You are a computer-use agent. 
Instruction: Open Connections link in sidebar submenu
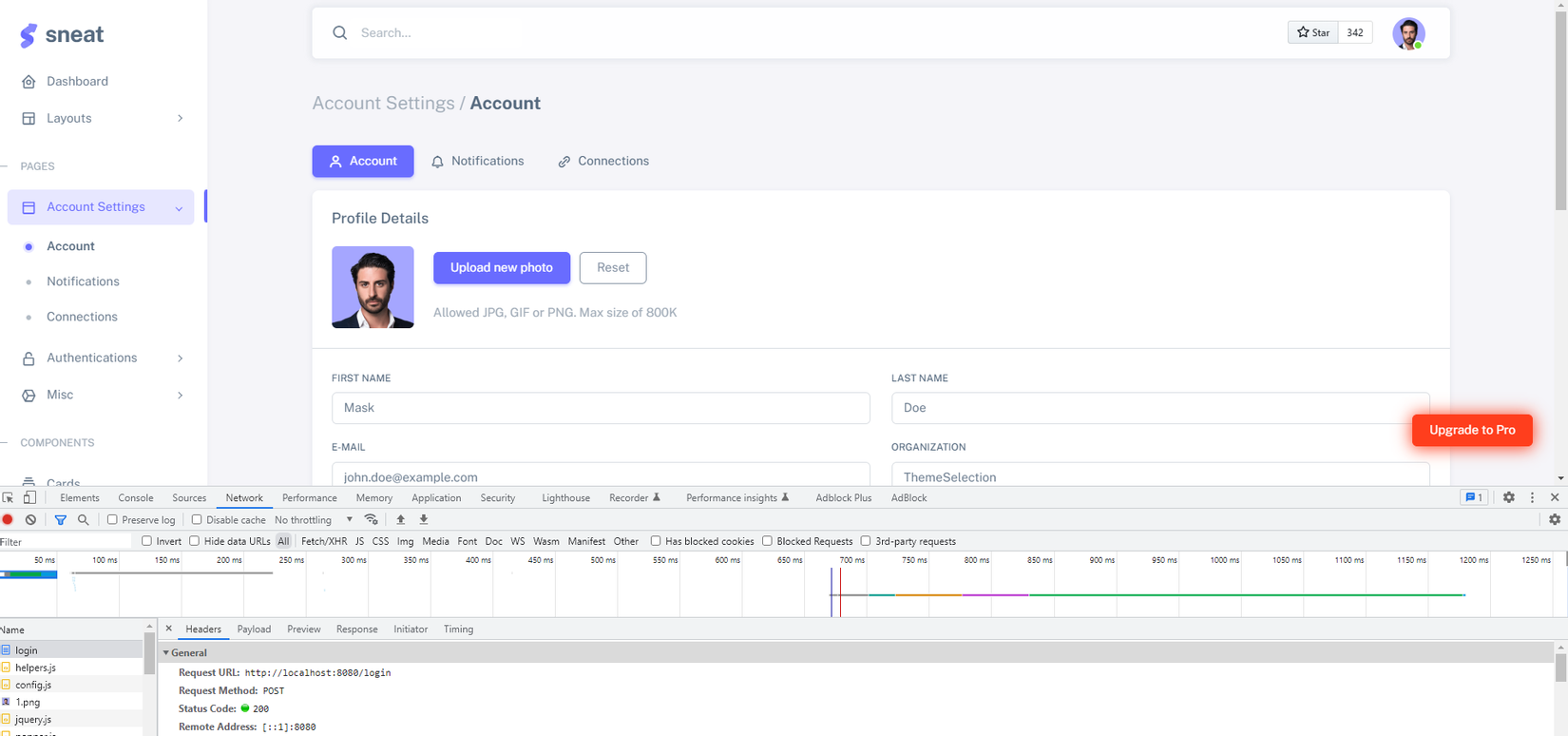[x=82, y=317]
